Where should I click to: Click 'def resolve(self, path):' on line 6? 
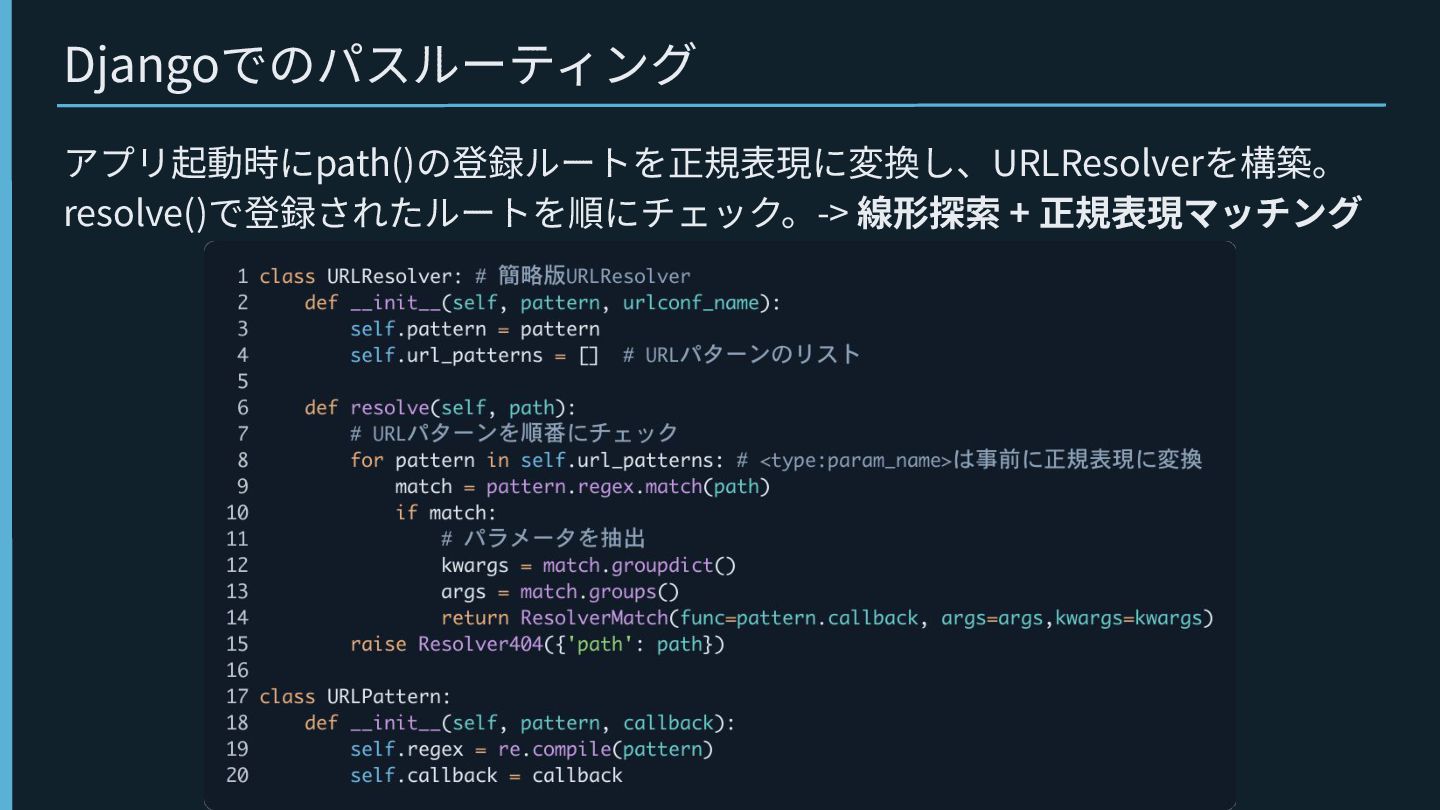(440, 407)
